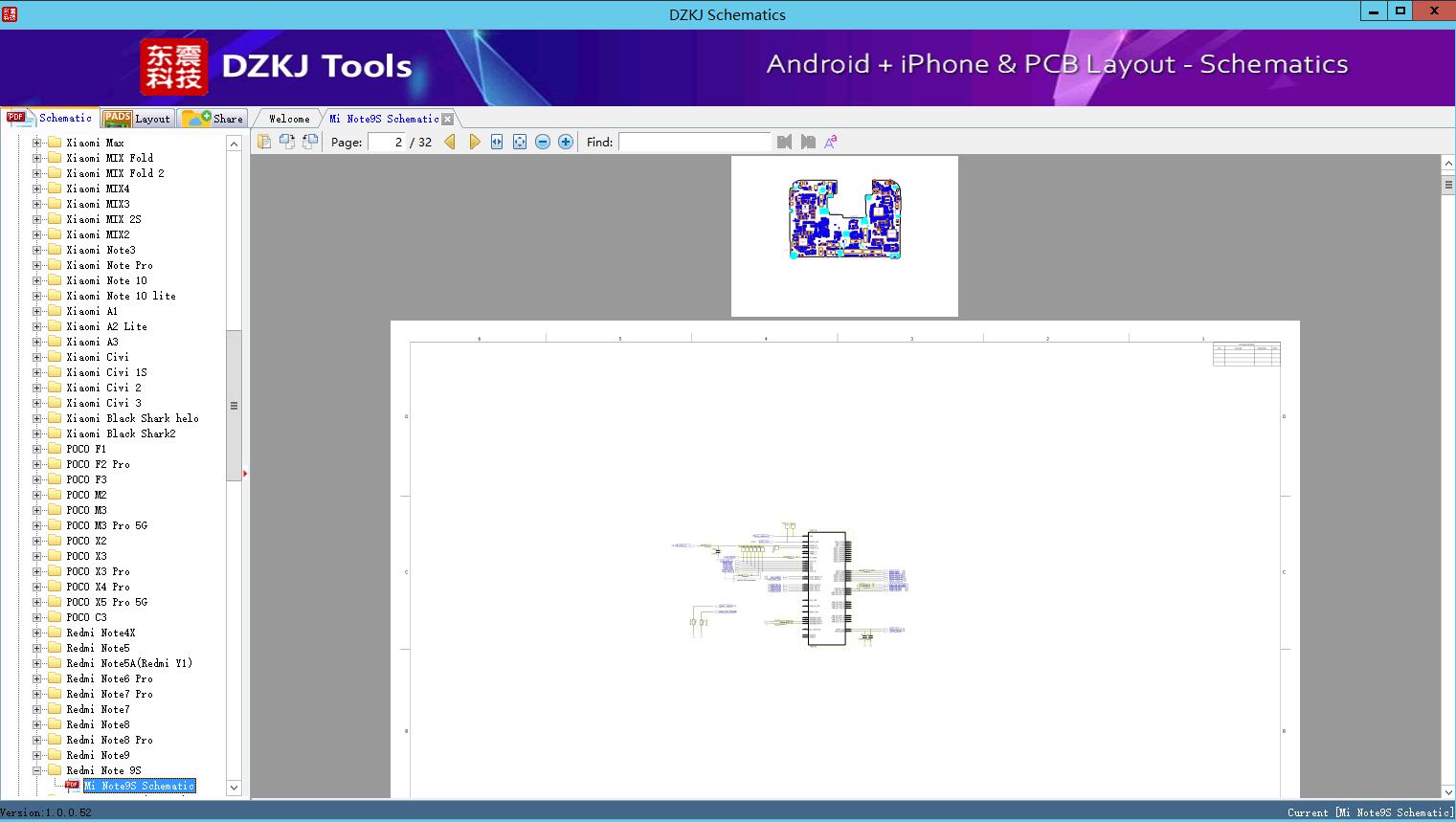Click the DZKJ Tools red logo
1456x822 pixels.
pyautogui.click(x=174, y=67)
